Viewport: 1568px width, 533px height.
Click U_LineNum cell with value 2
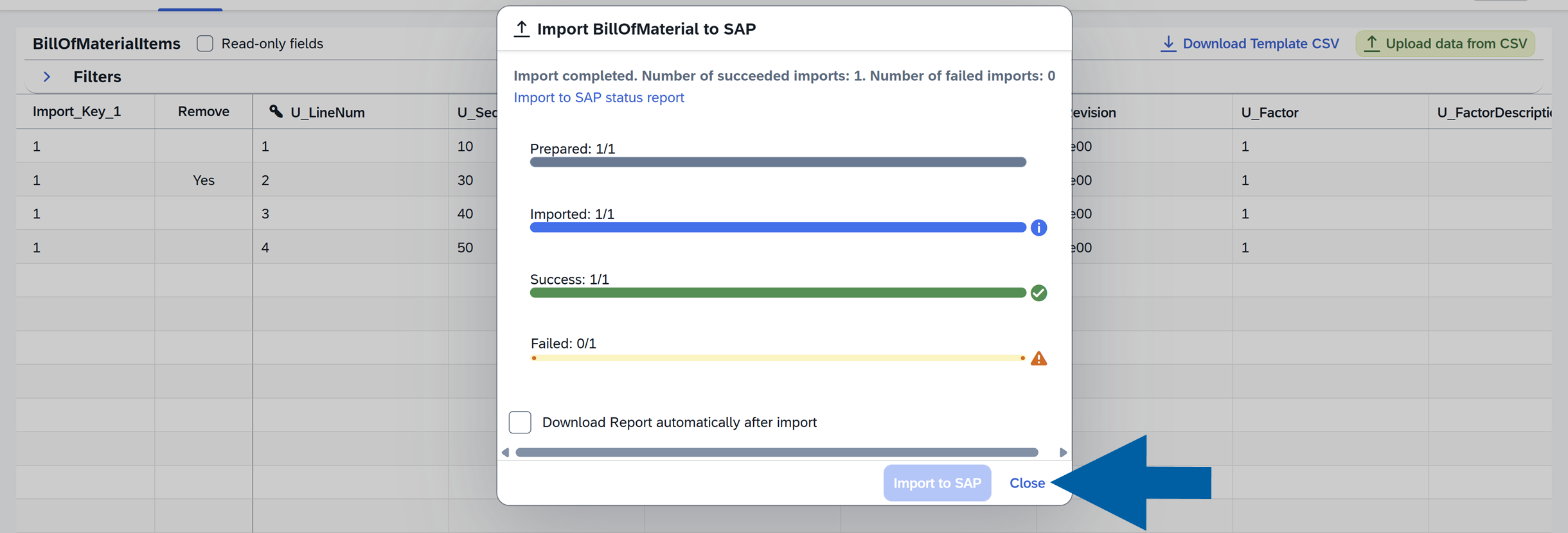pos(350,180)
